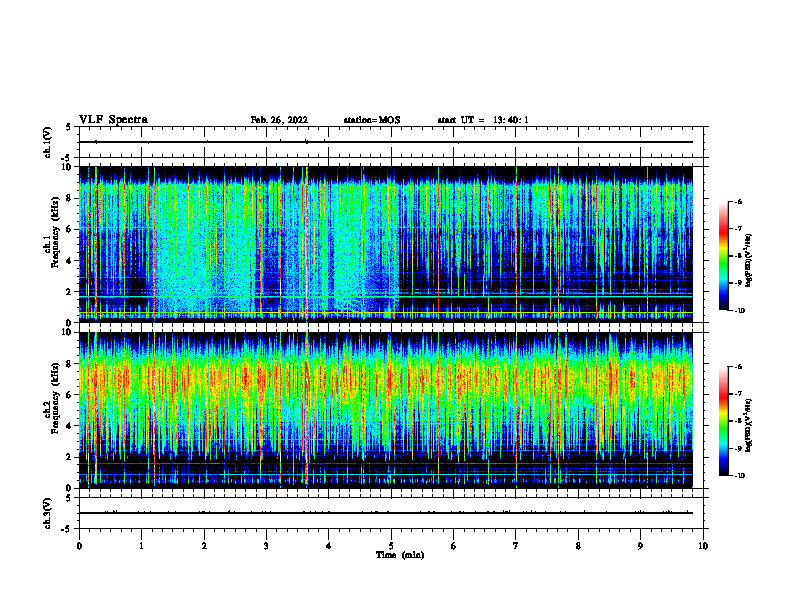Click the ch.1 spectrogram color scale bar
This screenshot has height=612, width=792.
(723, 256)
